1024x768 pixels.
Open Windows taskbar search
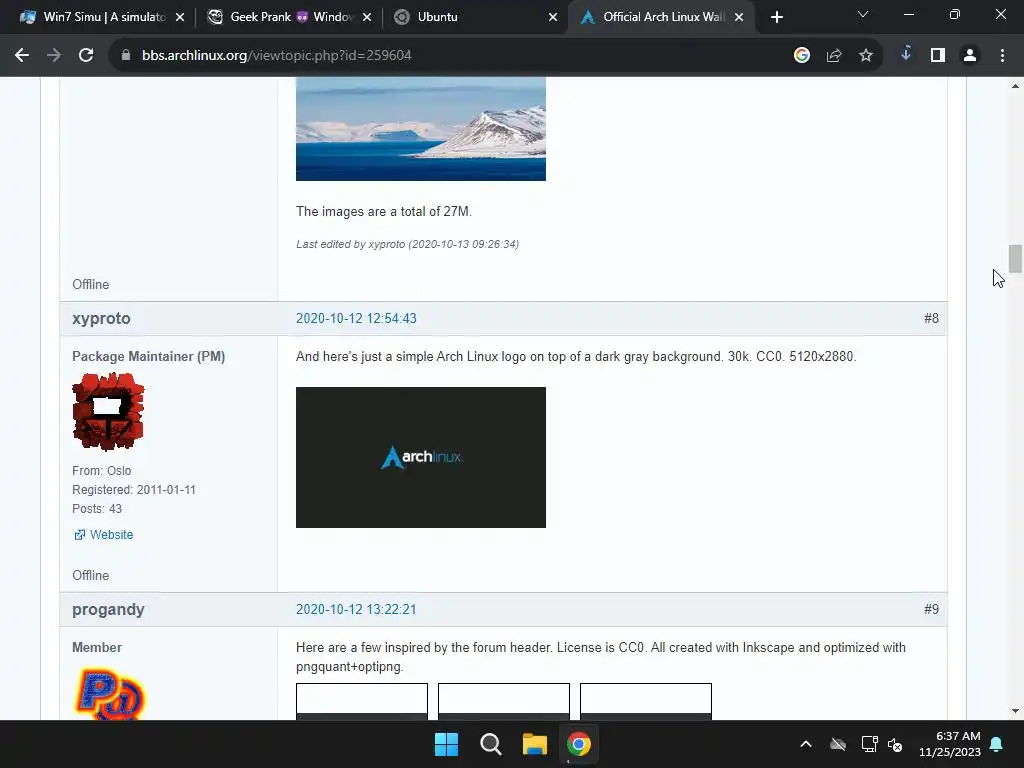(490, 744)
